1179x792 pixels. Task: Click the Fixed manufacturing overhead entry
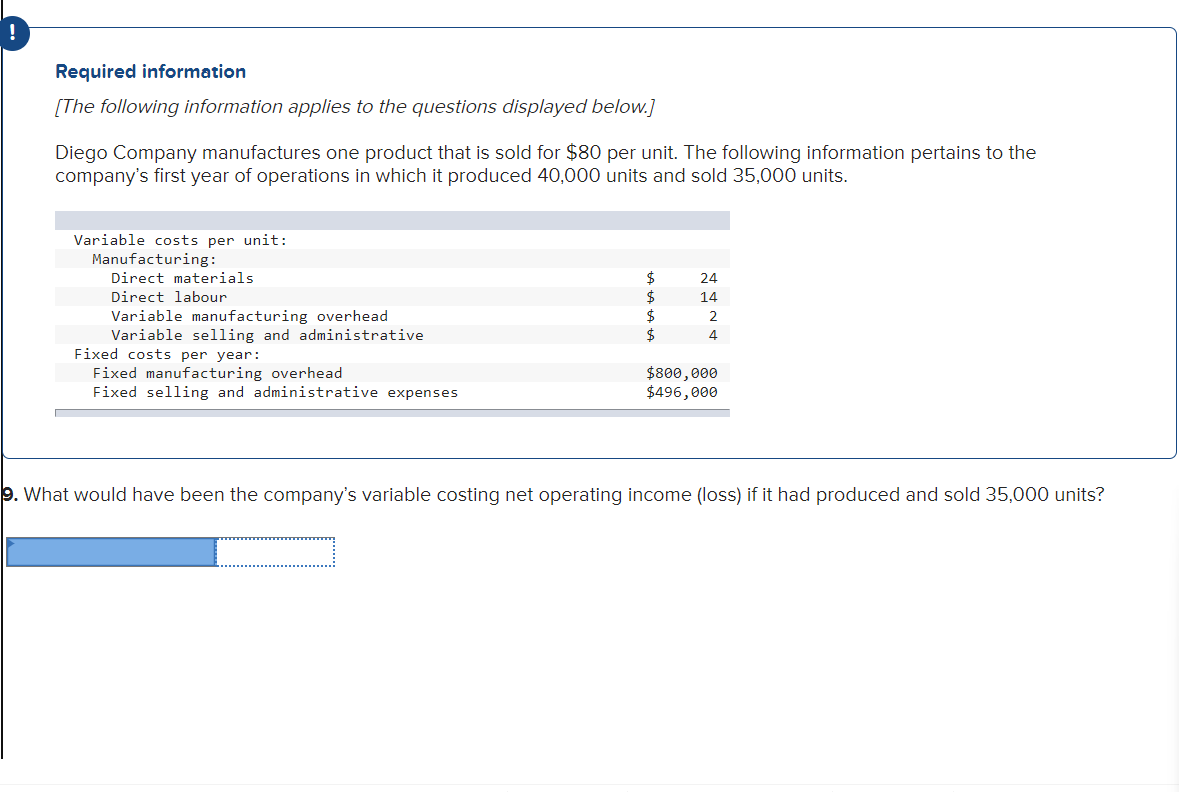tap(217, 372)
